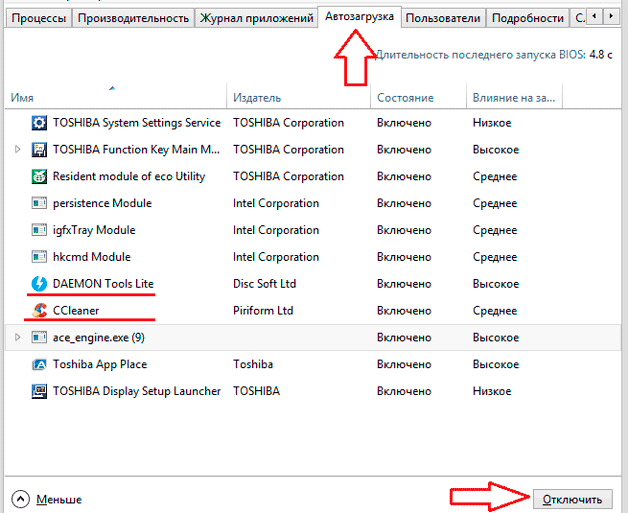628x513 pixels.
Task: Click Высокое impact in the Toshiba App Place row
Action: pos(496,364)
